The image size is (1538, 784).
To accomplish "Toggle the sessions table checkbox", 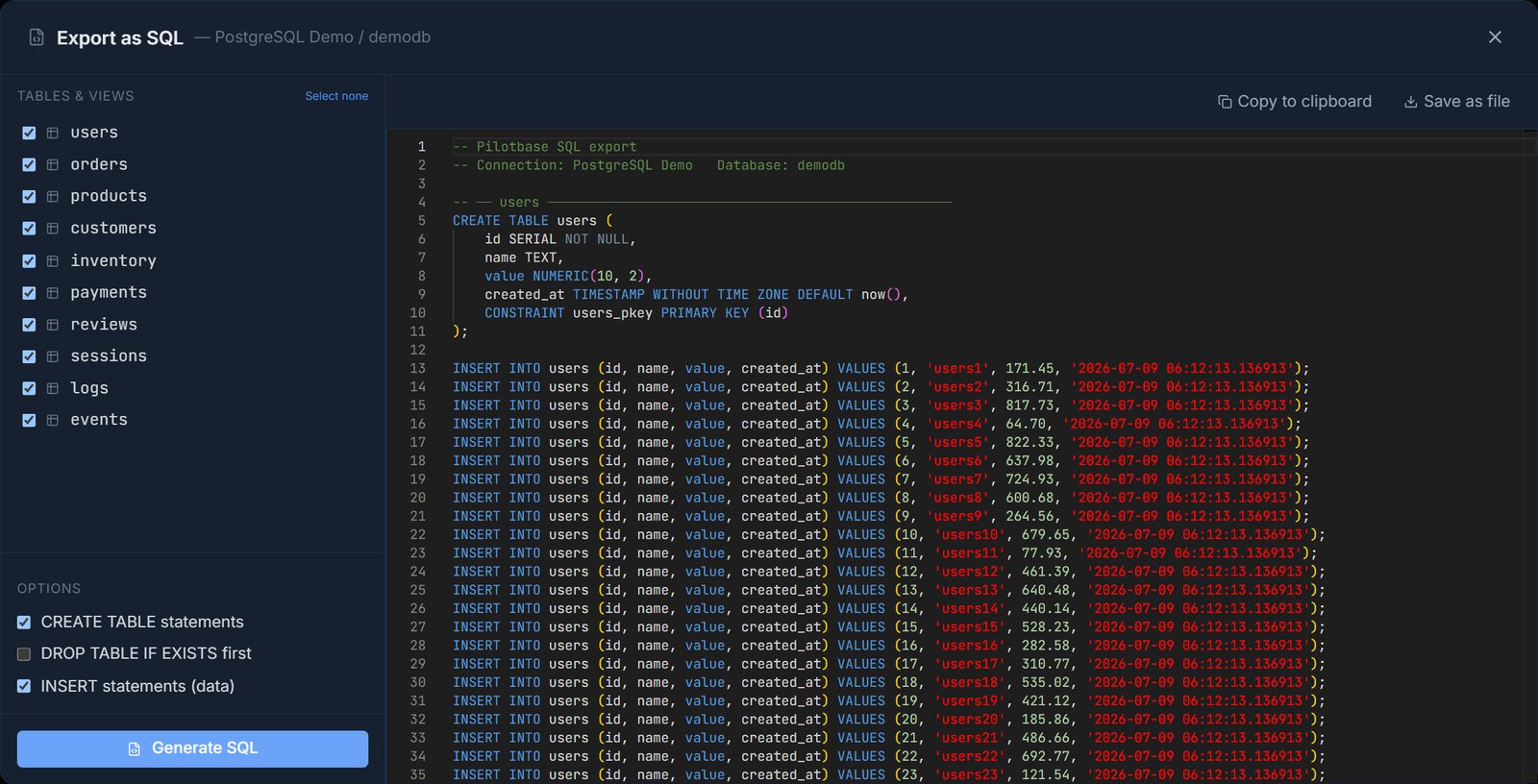I will [29, 356].
